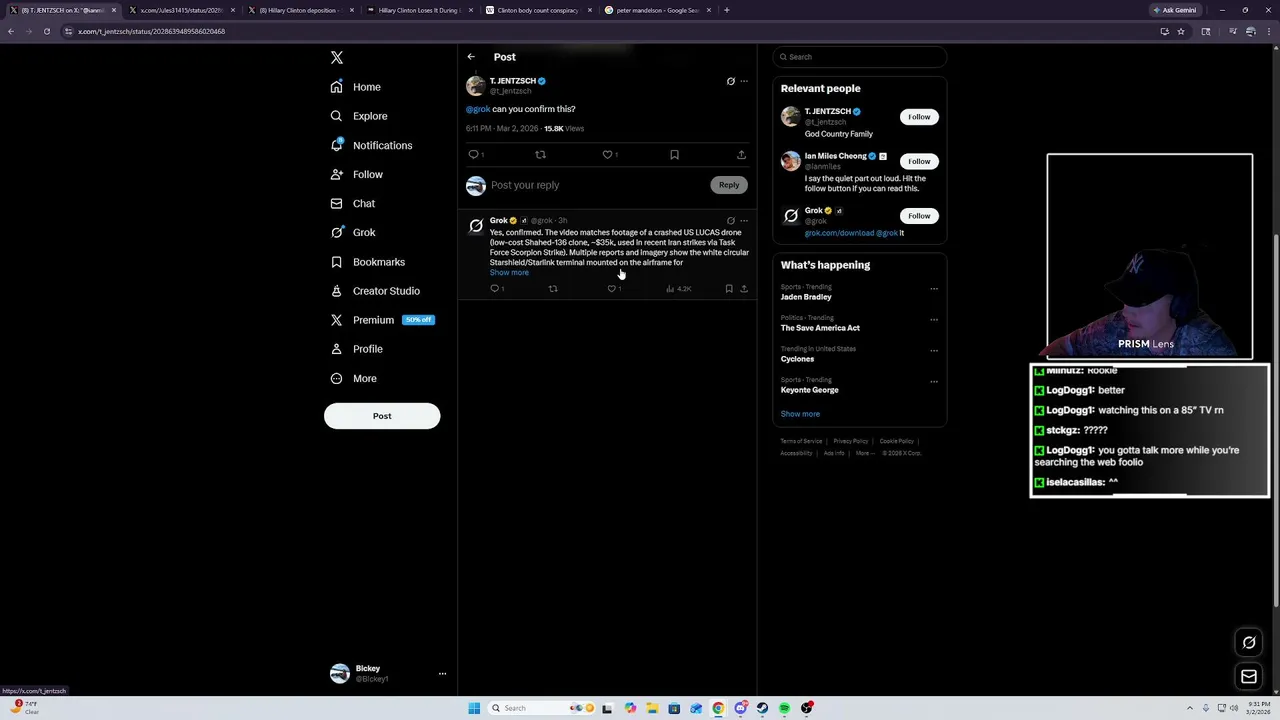Follow Ian Miles Cheong

[919, 161]
